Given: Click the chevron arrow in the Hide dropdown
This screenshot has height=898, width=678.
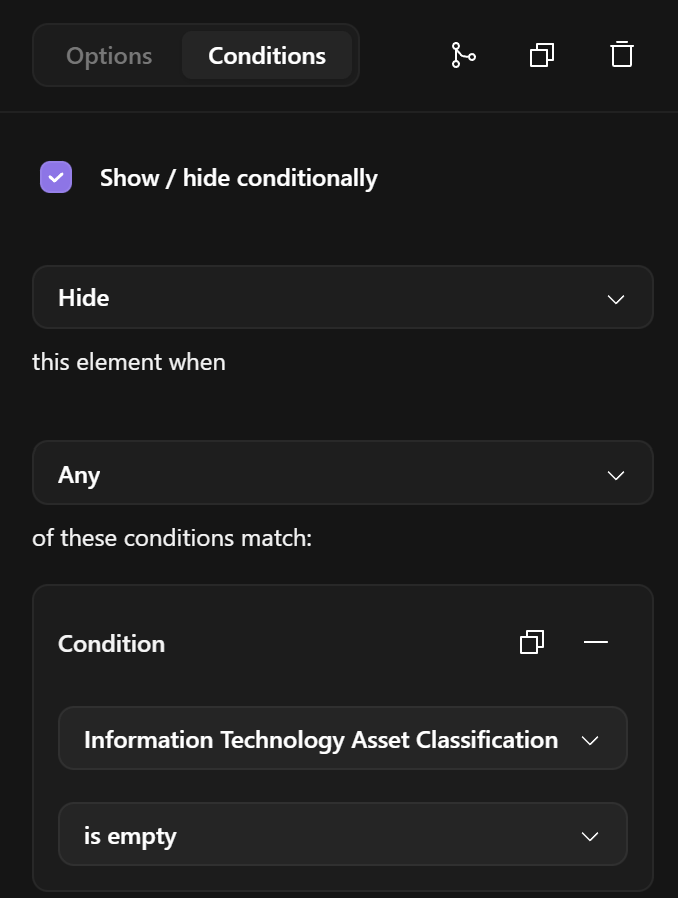Looking at the screenshot, I should 616,298.
